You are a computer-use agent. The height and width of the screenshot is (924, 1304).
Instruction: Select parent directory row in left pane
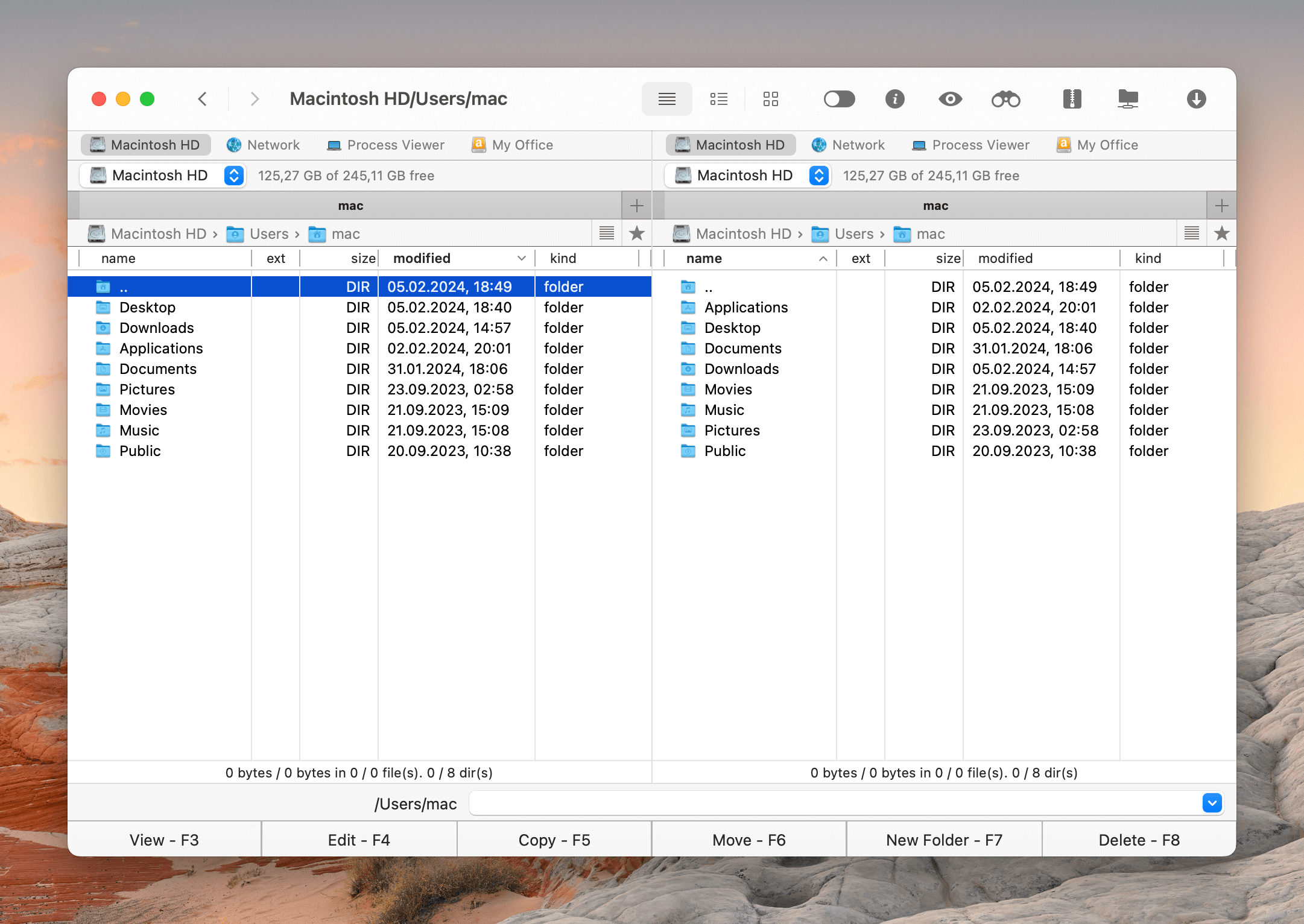pyautogui.click(x=359, y=286)
